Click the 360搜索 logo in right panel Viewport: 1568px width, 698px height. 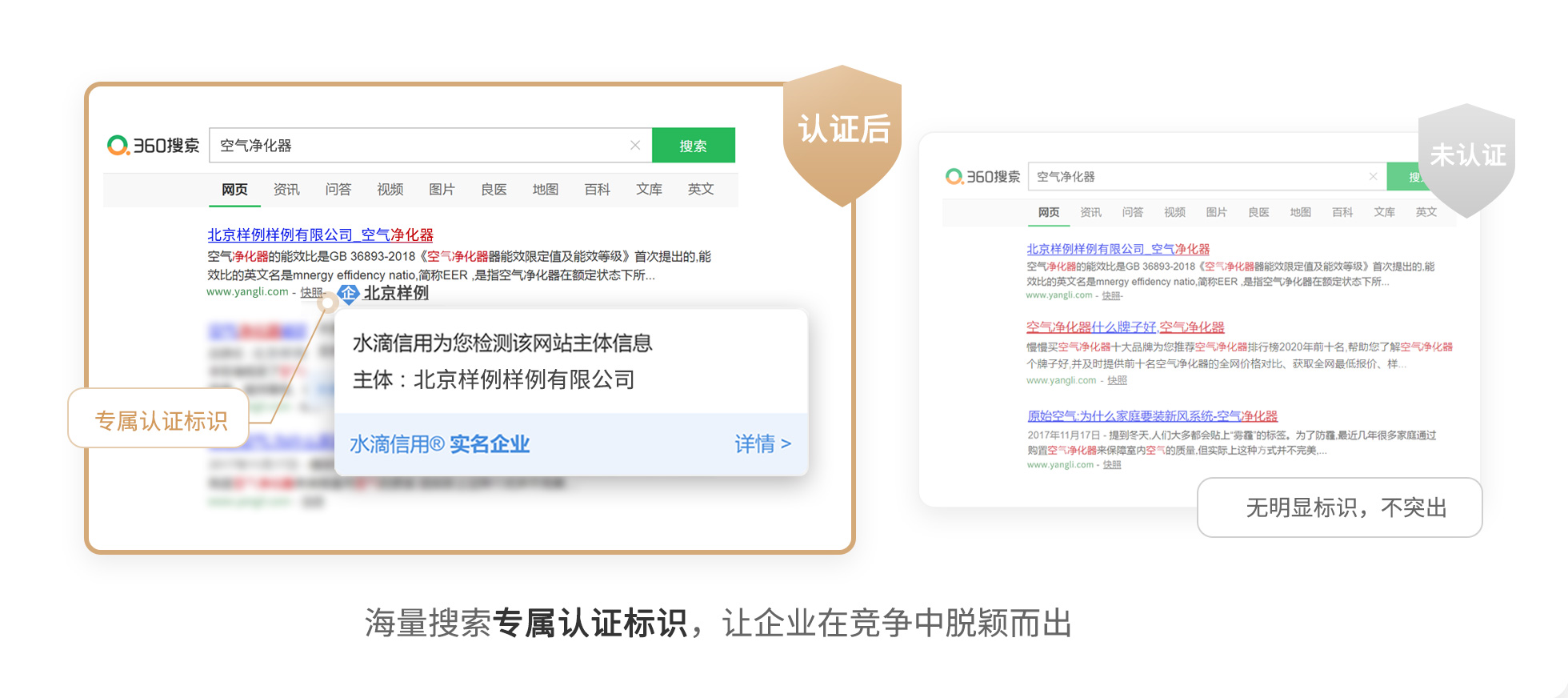[982, 177]
